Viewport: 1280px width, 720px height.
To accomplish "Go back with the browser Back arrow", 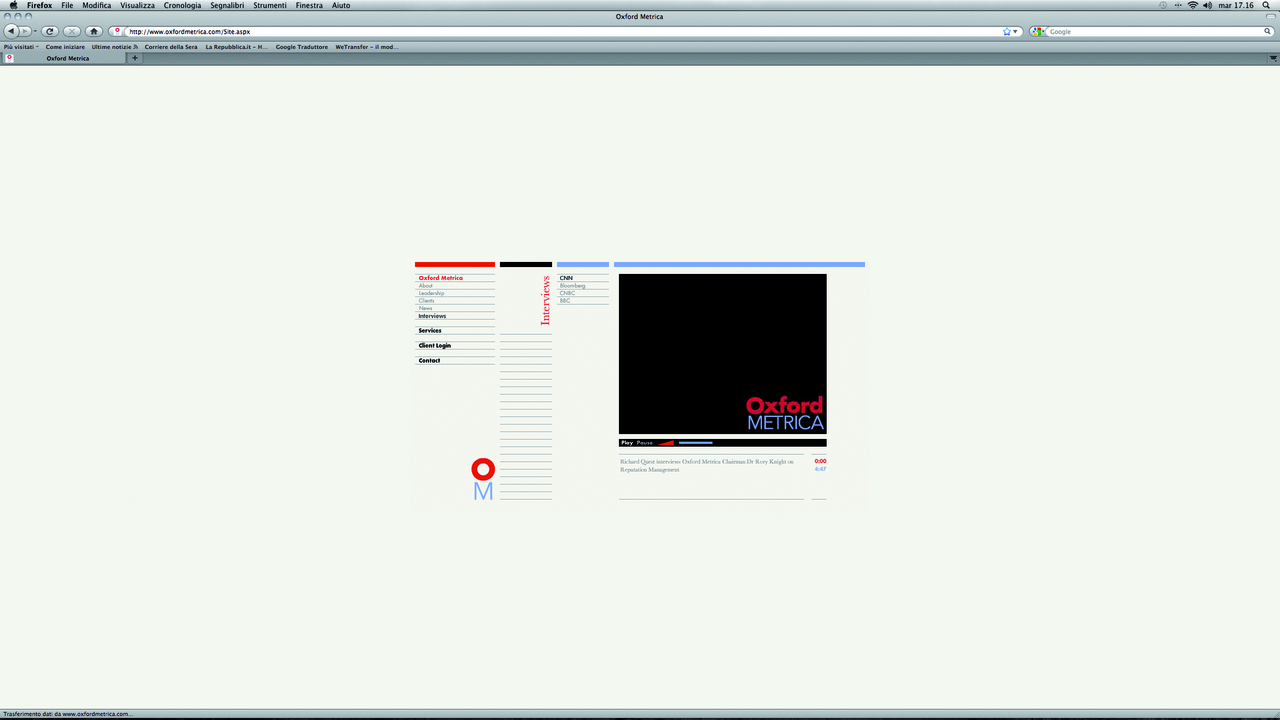I will pos(11,31).
